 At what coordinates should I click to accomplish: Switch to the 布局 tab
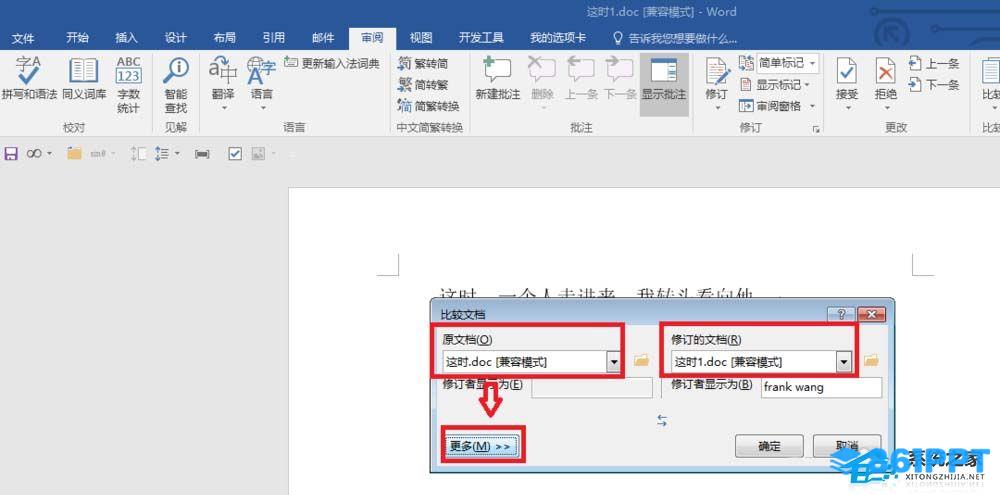point(224,38)
